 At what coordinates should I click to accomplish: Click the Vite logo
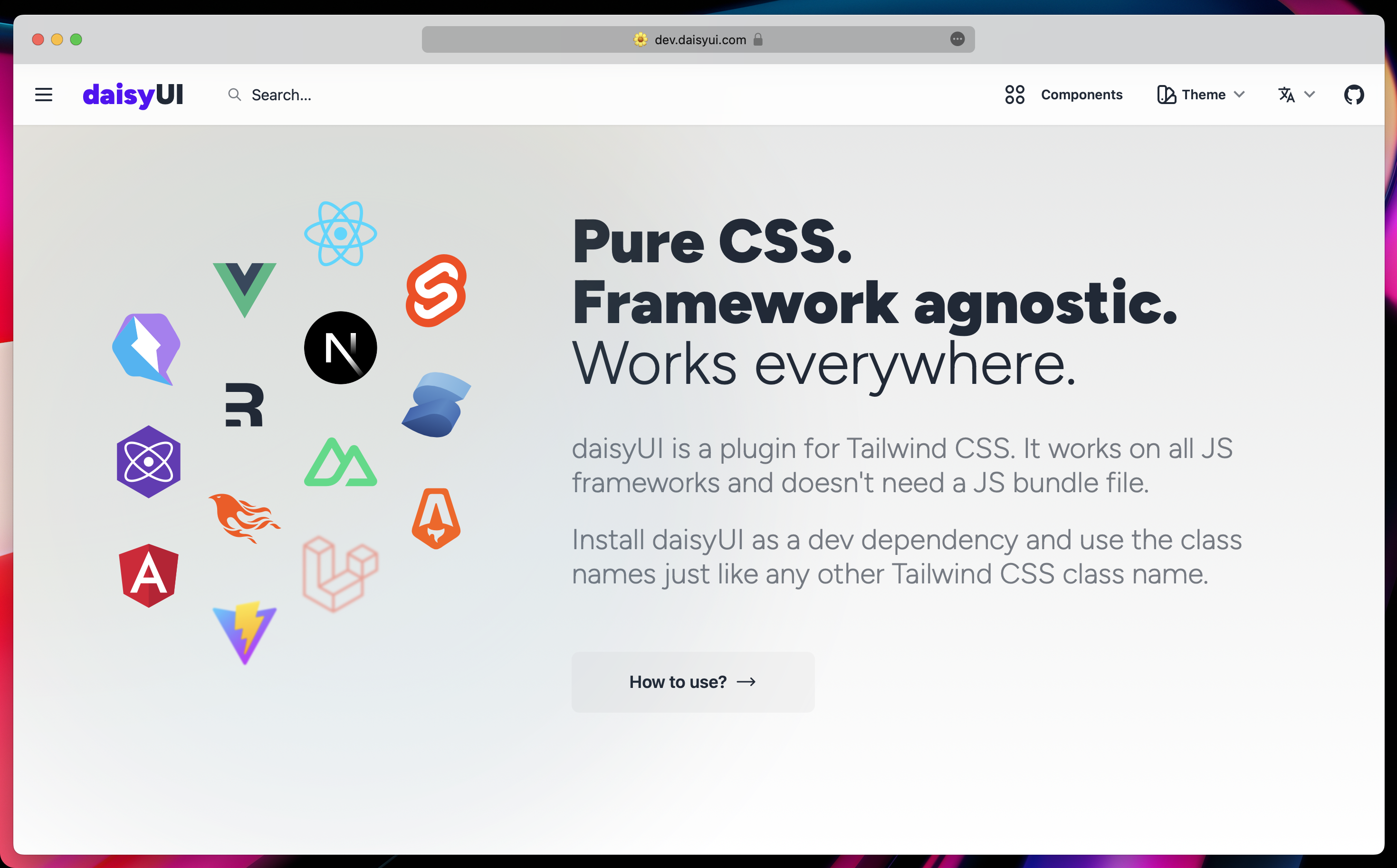(x=245, y=633)
